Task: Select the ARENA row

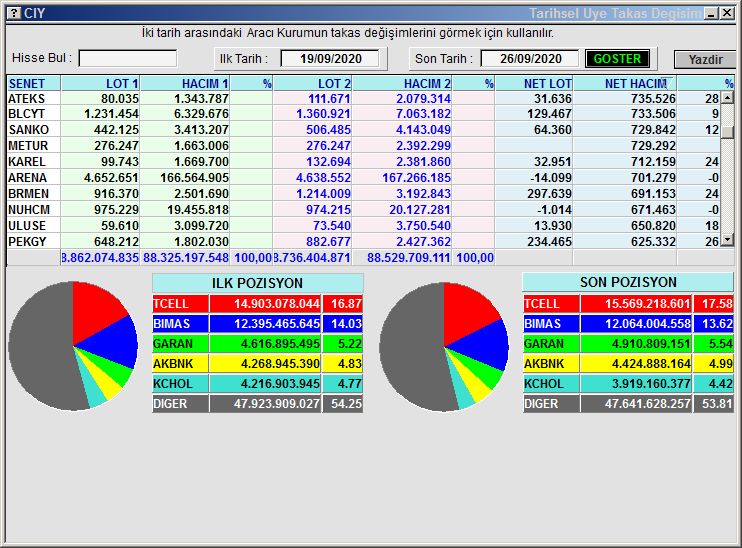Action: pos(363,178)
